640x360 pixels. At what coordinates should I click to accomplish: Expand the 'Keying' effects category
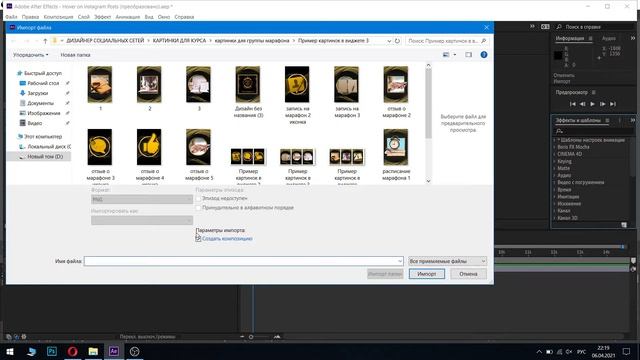click(x=554, y=162)
